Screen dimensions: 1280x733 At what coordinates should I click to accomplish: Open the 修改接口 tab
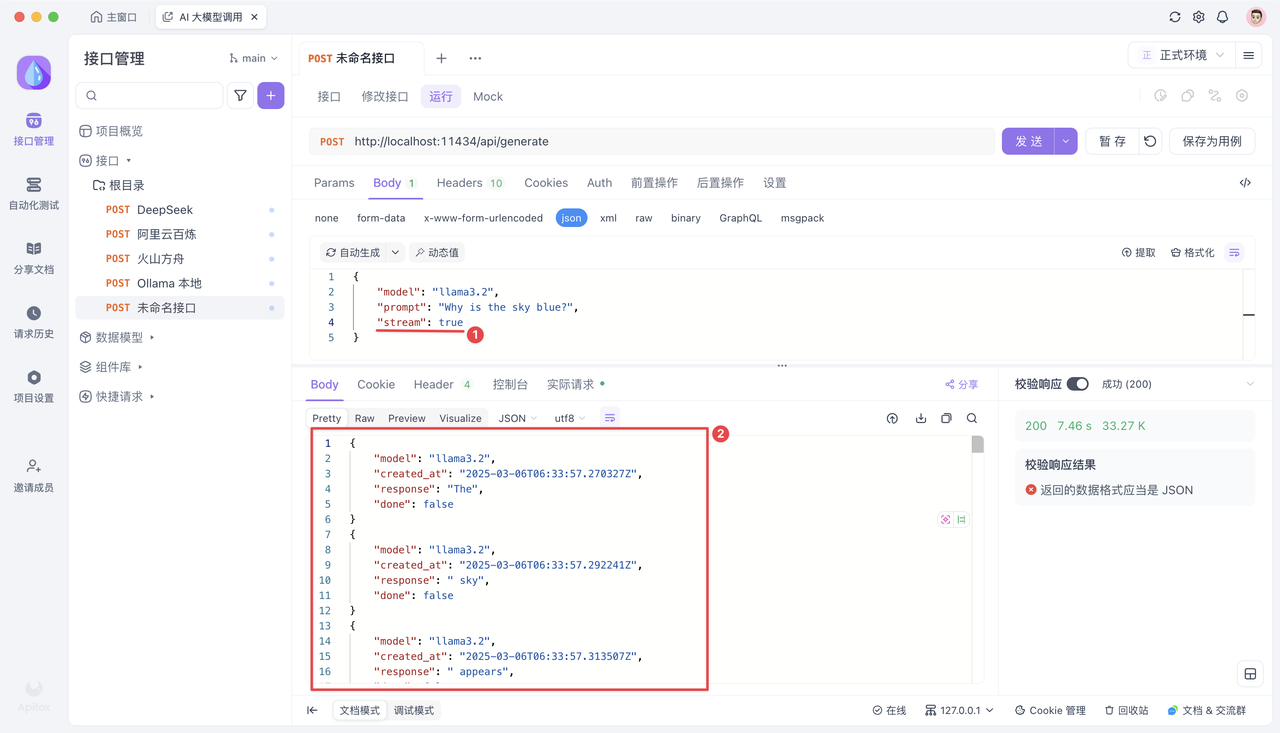click(385, 97)
